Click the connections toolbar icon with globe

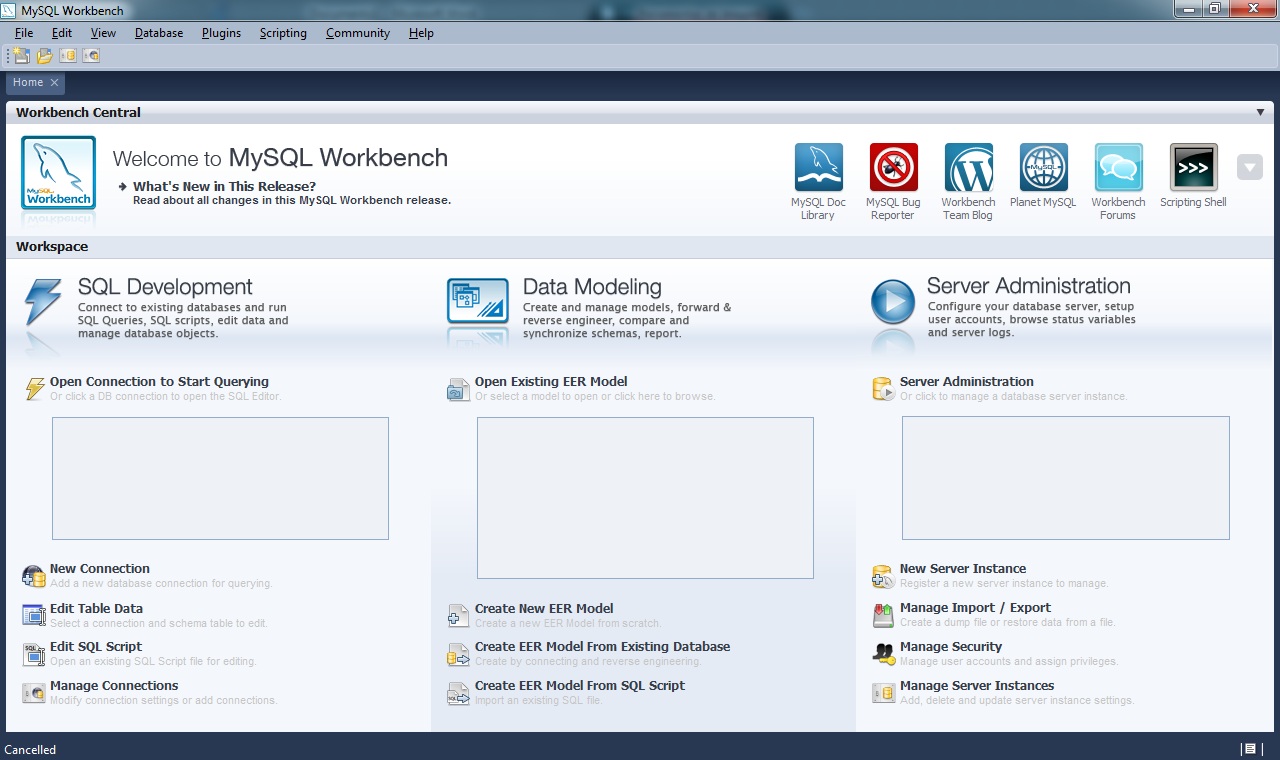[x=91, y=56]
